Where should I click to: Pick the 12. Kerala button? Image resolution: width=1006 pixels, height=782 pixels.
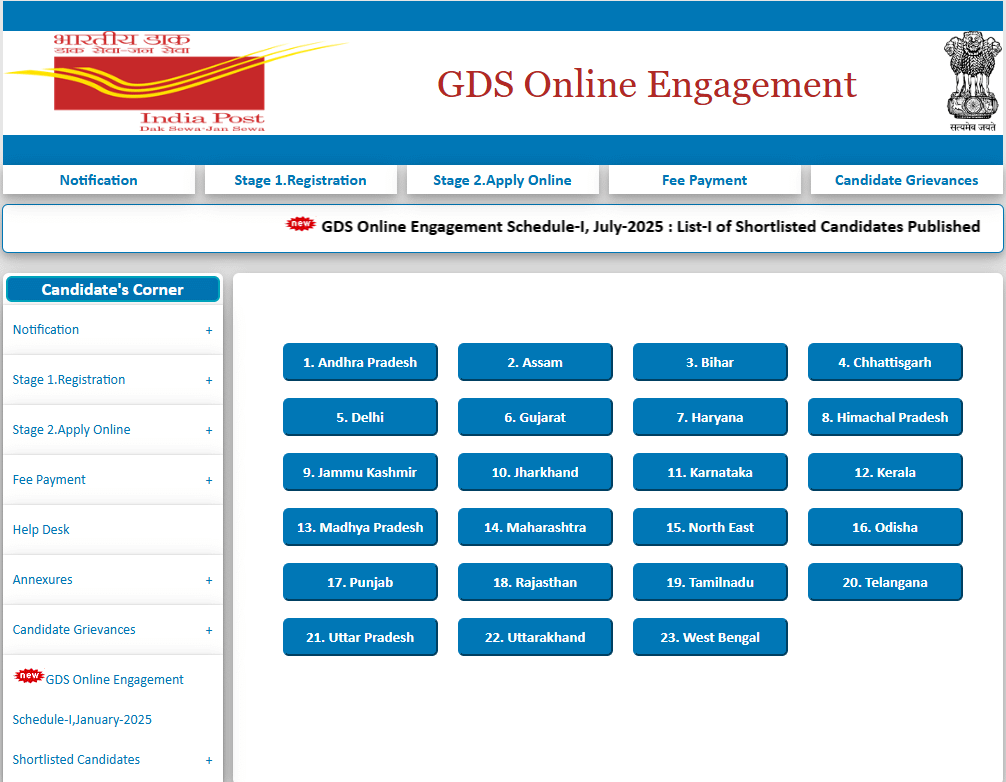pyautogui.click(x=885, y=472)
